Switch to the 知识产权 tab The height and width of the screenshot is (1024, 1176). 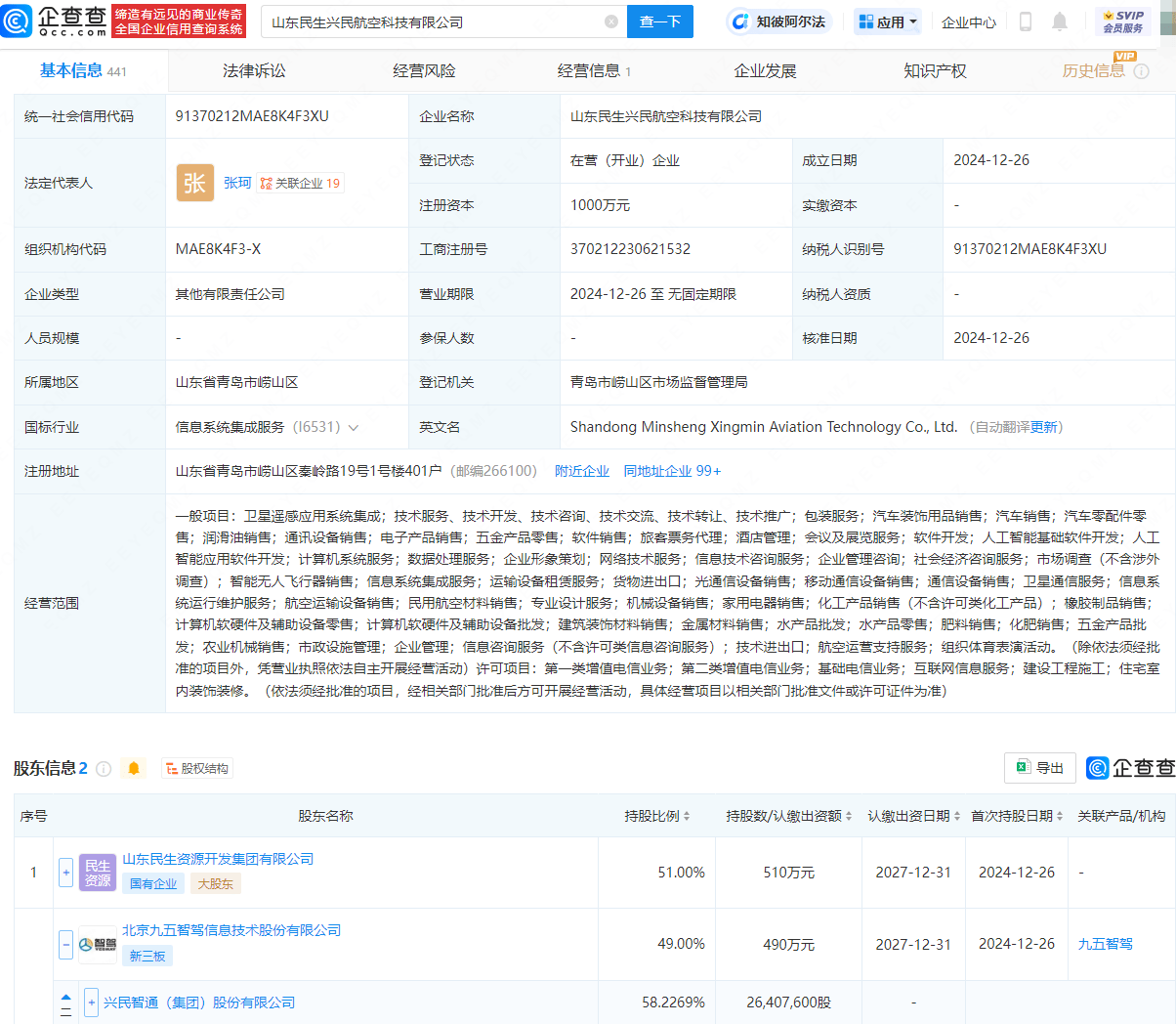935,70
